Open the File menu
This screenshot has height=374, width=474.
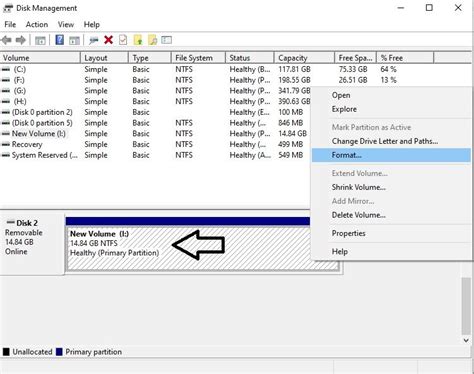pyautogui.click(x=10, y=24)
